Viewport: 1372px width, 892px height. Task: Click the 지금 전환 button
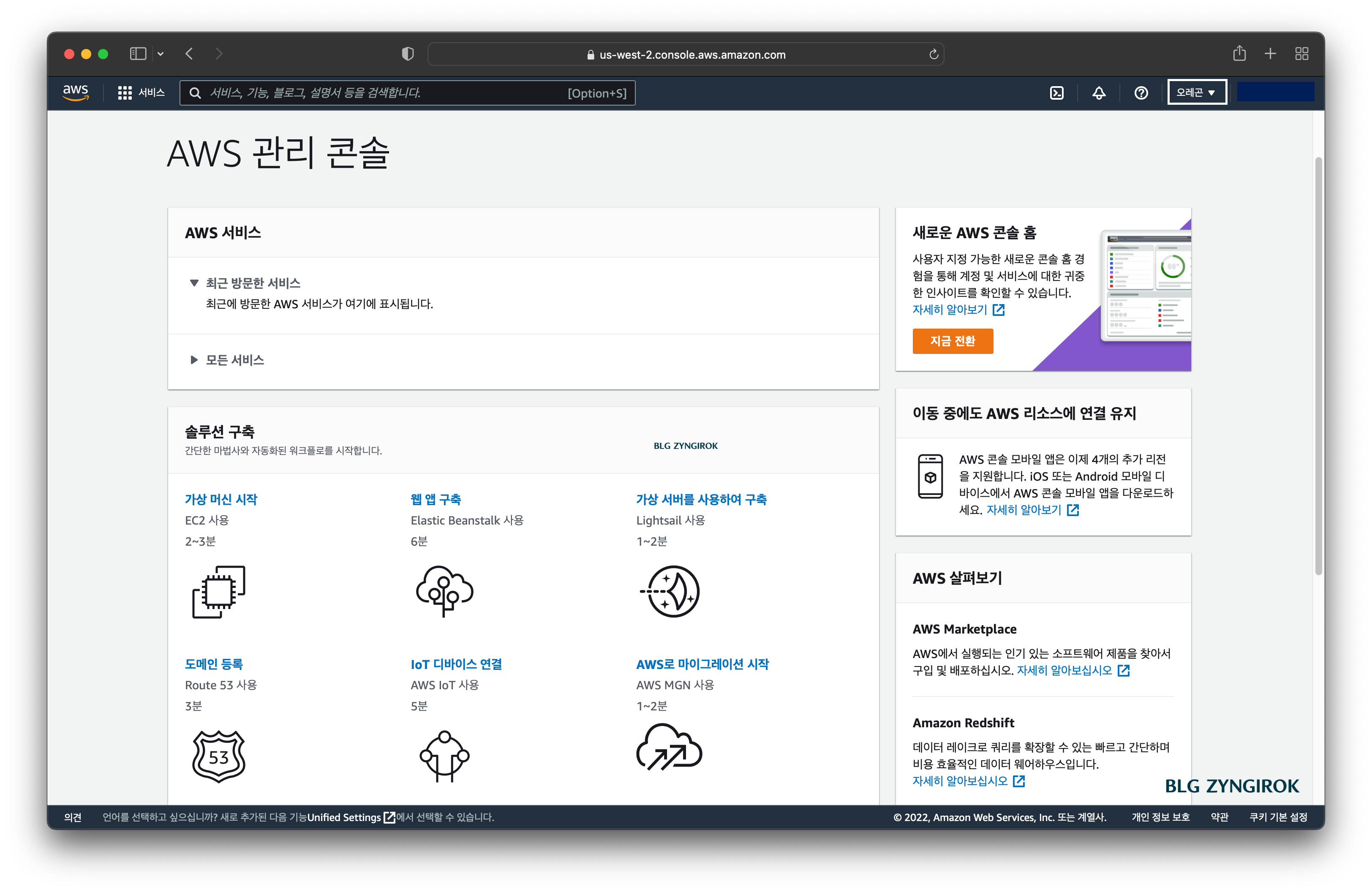(x=952, y=341)
